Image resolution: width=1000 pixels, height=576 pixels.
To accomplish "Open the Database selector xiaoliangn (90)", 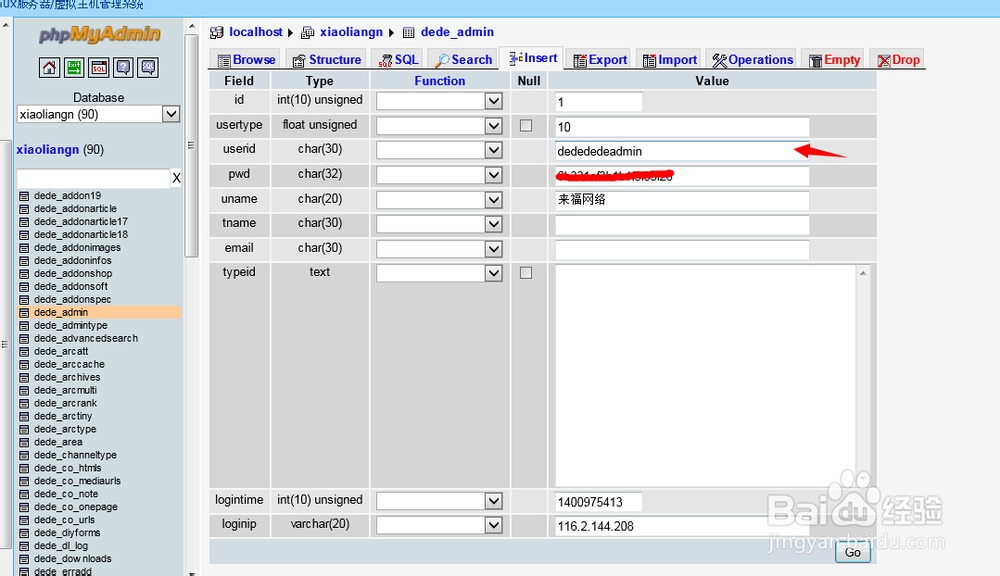I will coord(98,114).
